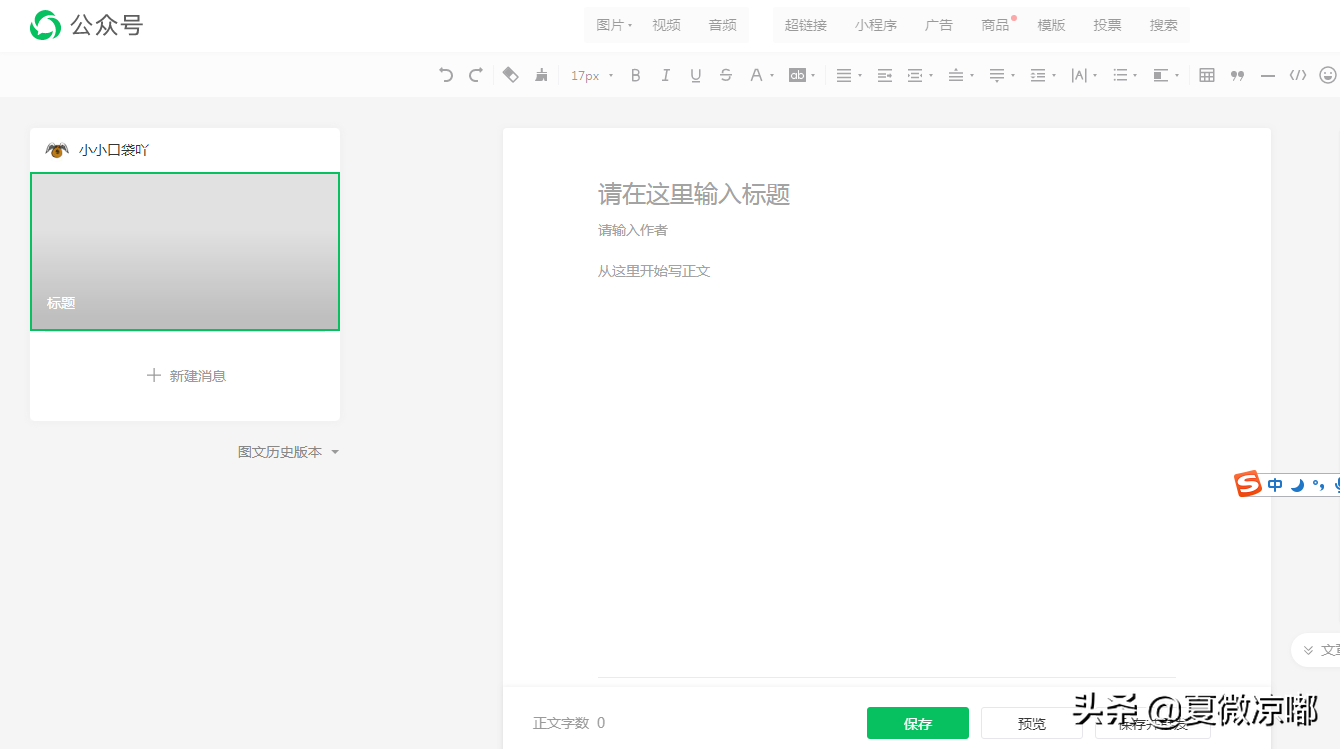This screenshot has width=1340, height=749.
Task: Click the 预览 button
Action: pos(1031,722)
